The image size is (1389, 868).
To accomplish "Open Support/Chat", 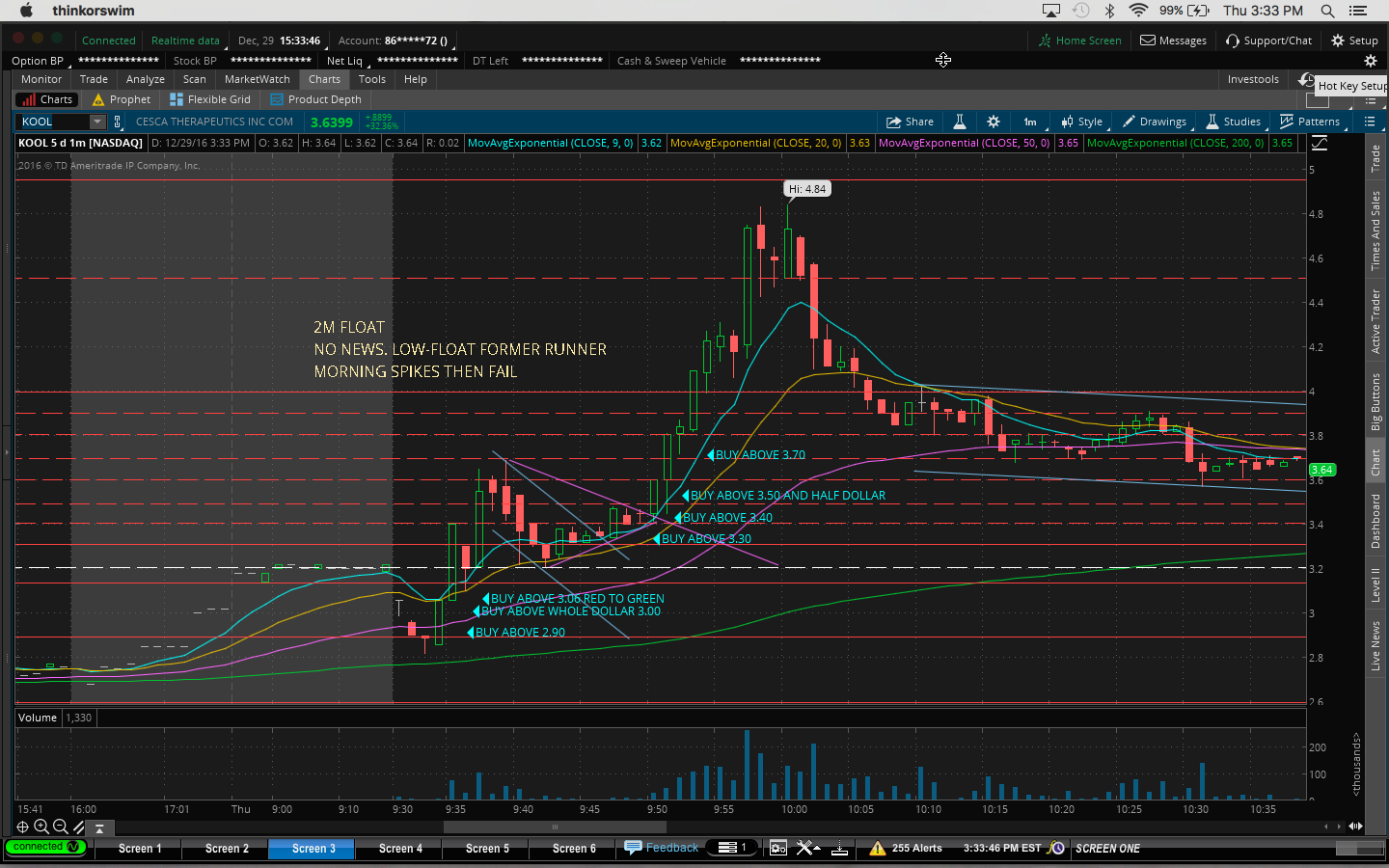I will pyautogui.click(x=1268, y=41).
